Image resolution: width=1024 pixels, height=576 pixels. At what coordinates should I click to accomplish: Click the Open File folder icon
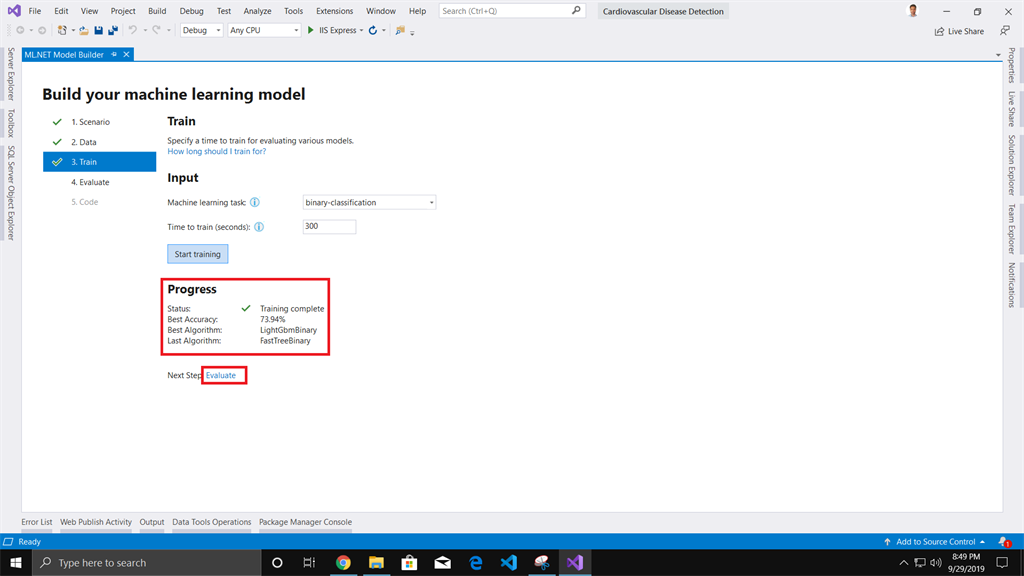(84, 31)
